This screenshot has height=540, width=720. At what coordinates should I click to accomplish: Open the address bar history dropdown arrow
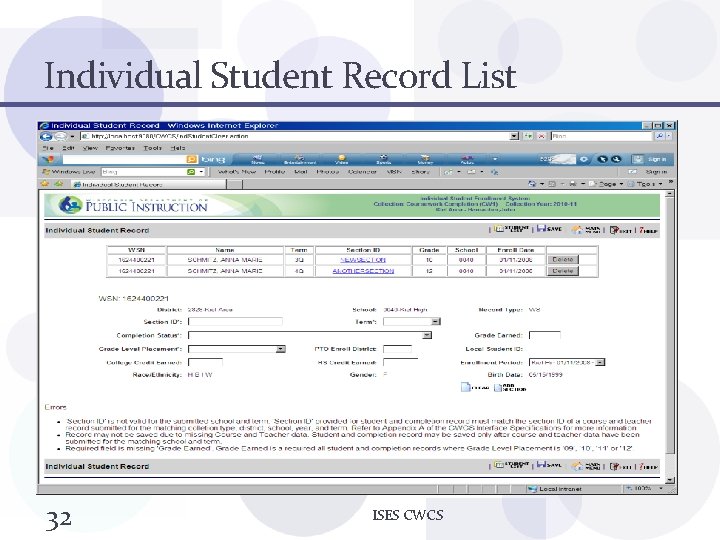(514, 136)
